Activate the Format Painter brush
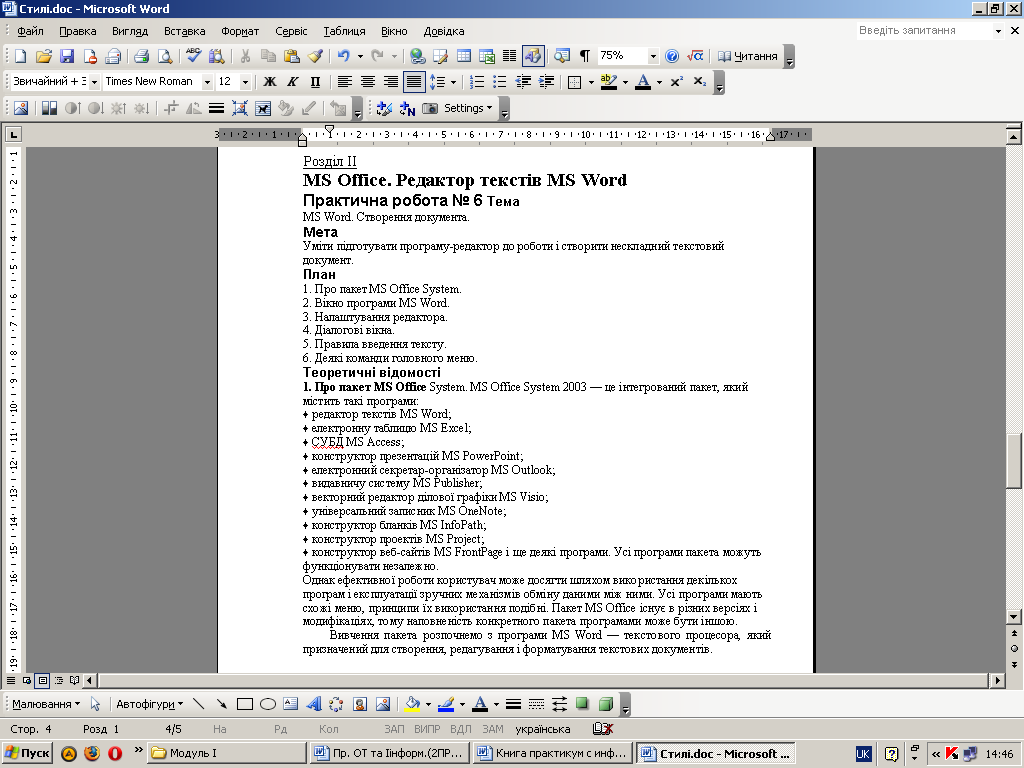This screenshot has height=768, width=1024. point(315,56)
